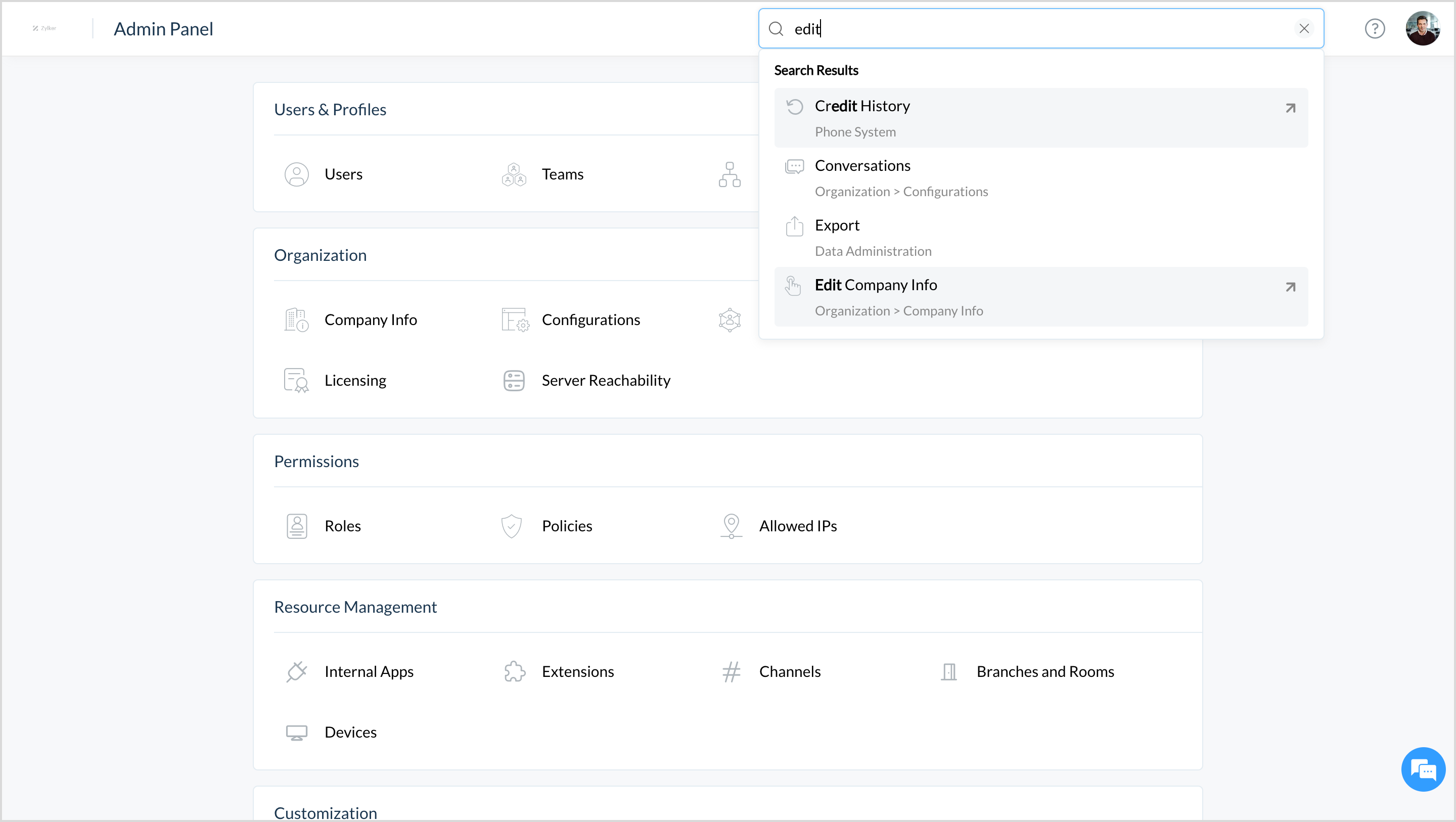Viewport: 1456px width, 822px height.
Task: Clear the search field with X
Action: pos(1304,28)
